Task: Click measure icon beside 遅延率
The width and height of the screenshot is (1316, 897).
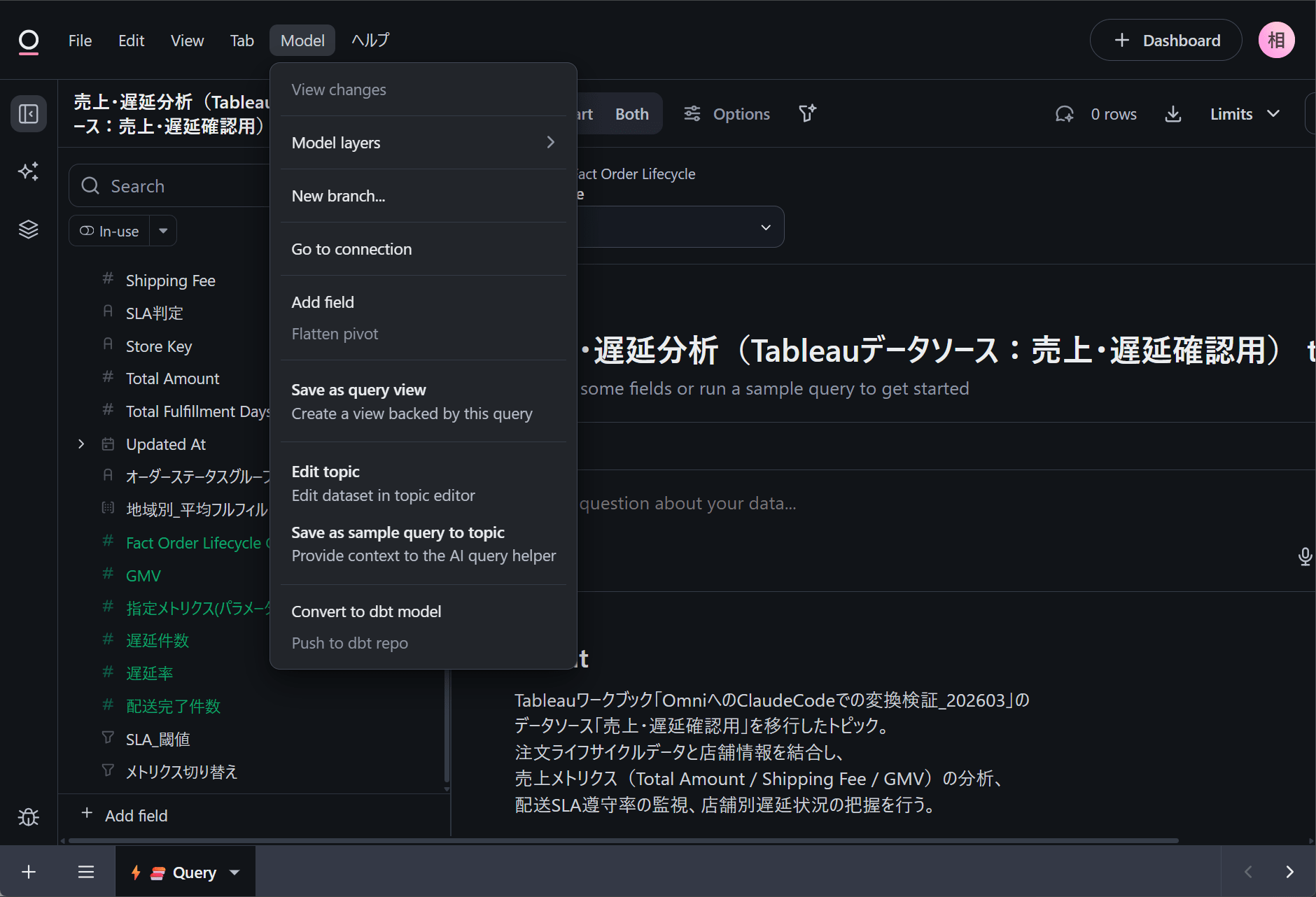Action: (108, 672)
